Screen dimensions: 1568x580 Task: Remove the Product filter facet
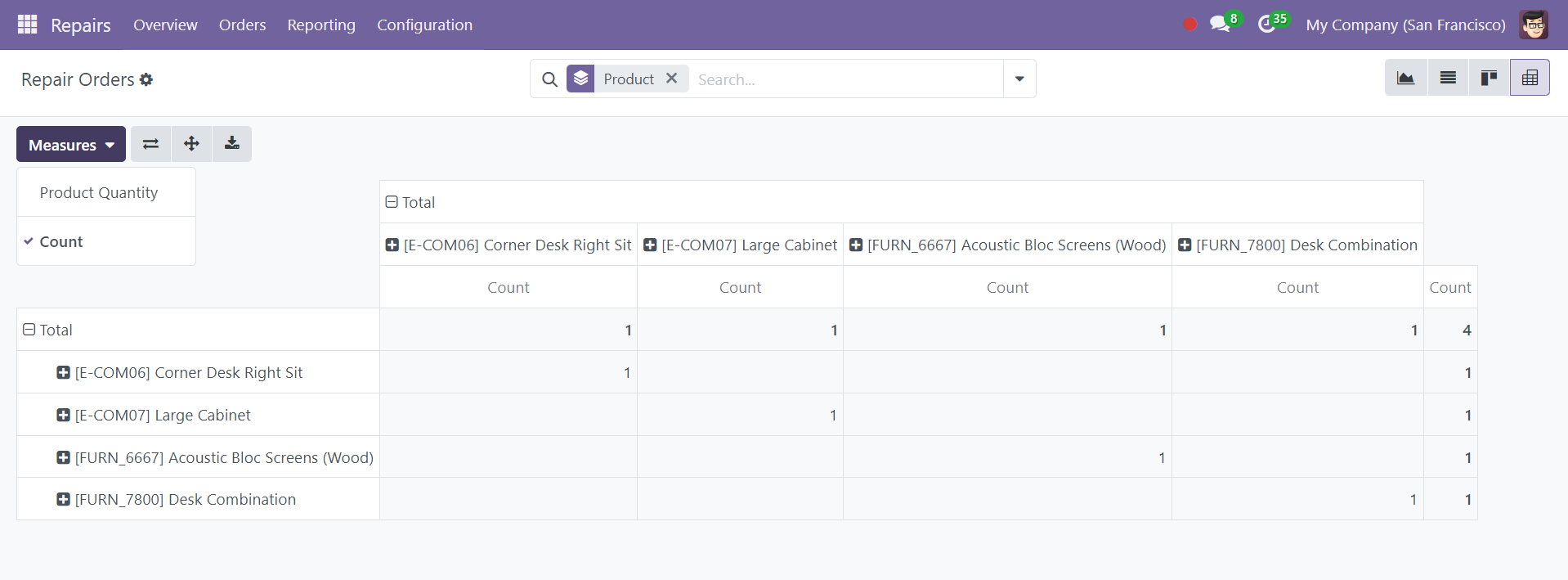pyautogui.click(x=672, y=78)
